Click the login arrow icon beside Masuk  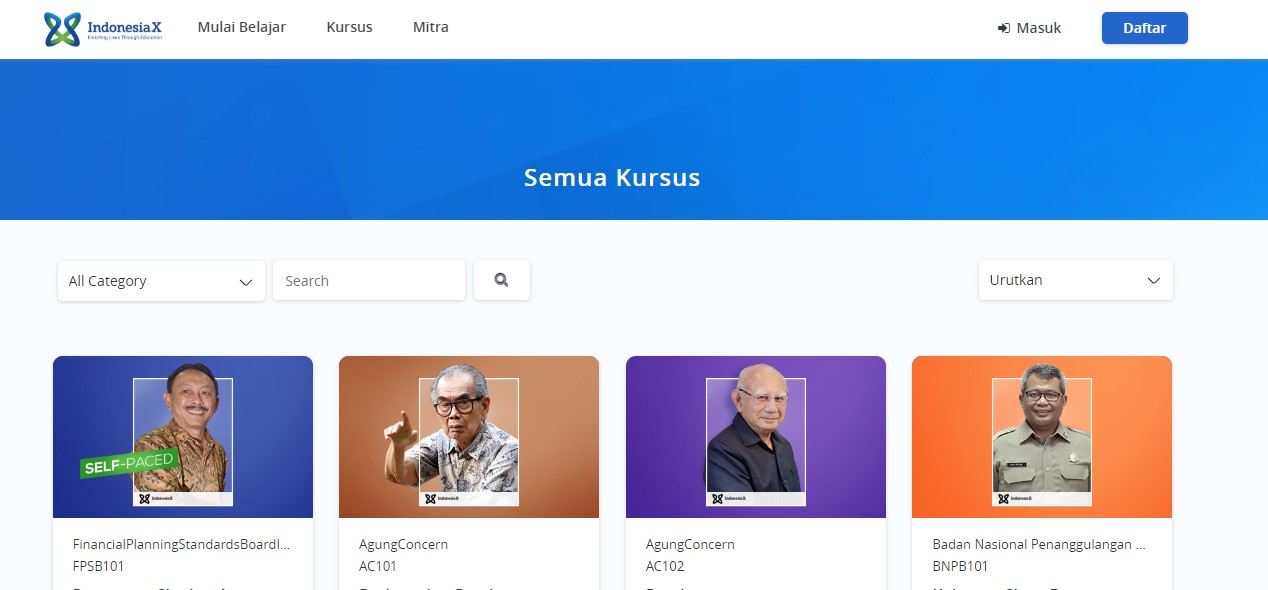1004,28
